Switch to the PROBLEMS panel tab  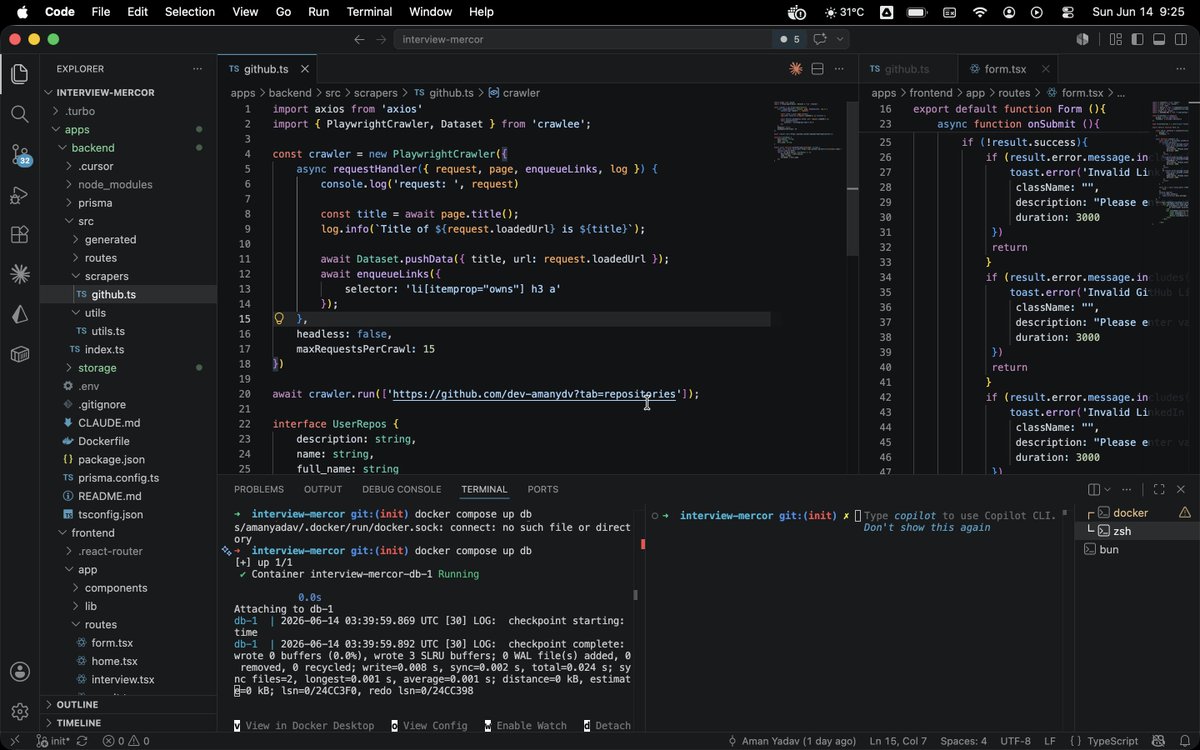[x=259, y=489]
